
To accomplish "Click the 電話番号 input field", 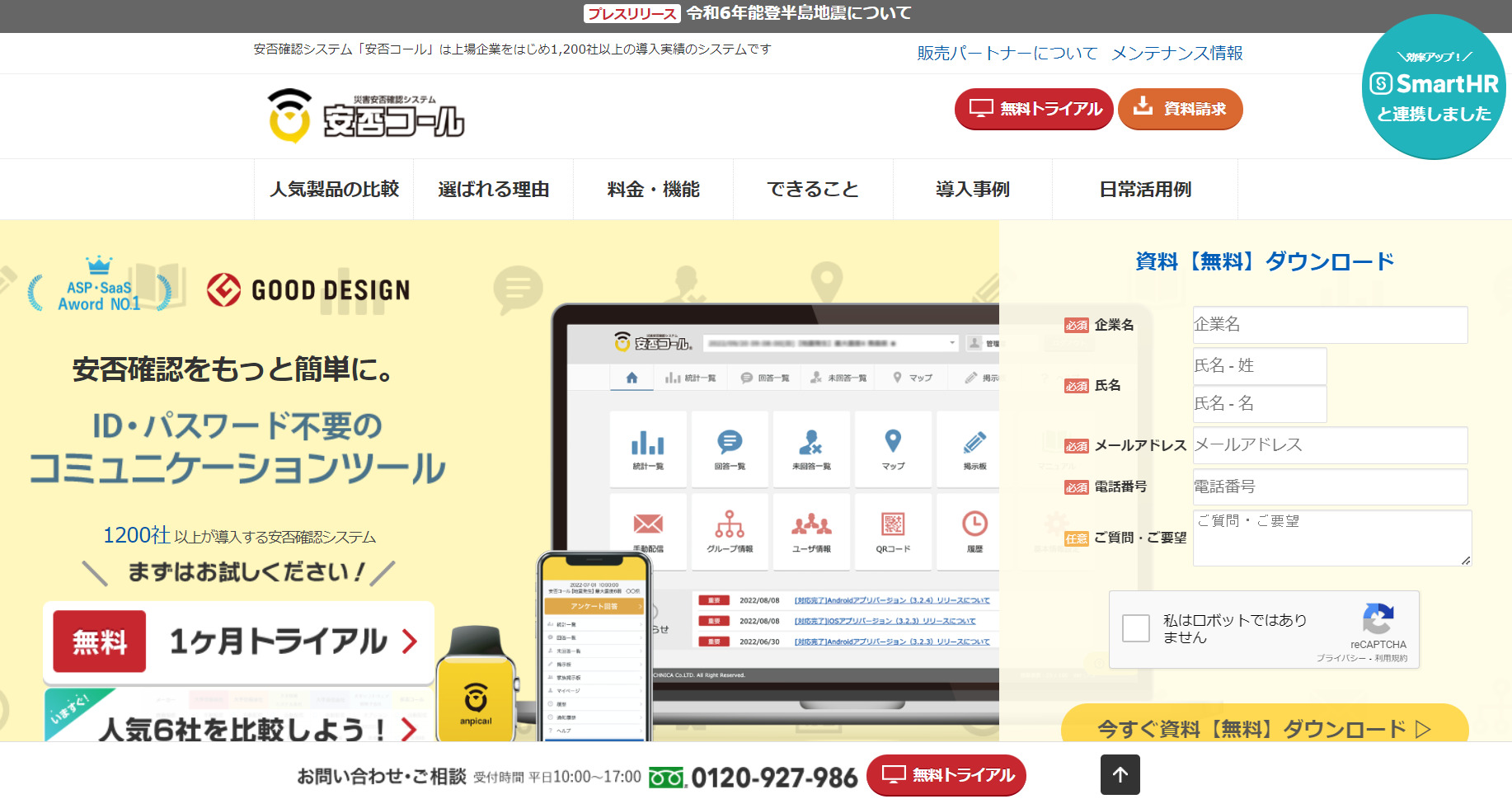I will 1330,487.
